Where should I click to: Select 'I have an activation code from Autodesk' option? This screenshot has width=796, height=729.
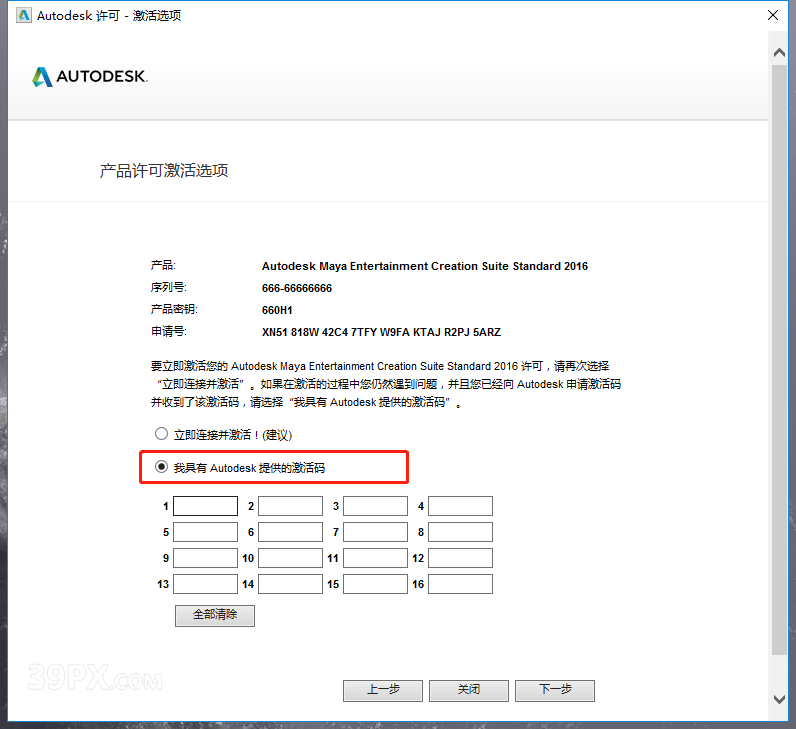pyautogui.click(x=161, y=467)
